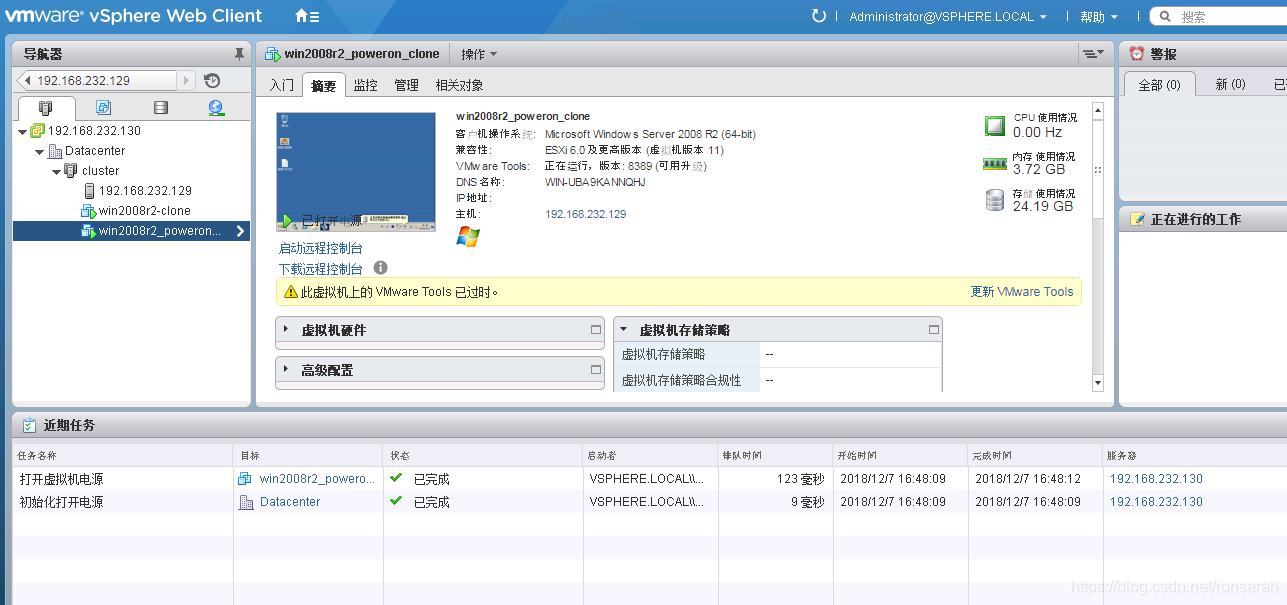Click the Windows logo under the host row
Image resolution: width=1287 pixels, height=605 pixels.
[x=468, y=236]
